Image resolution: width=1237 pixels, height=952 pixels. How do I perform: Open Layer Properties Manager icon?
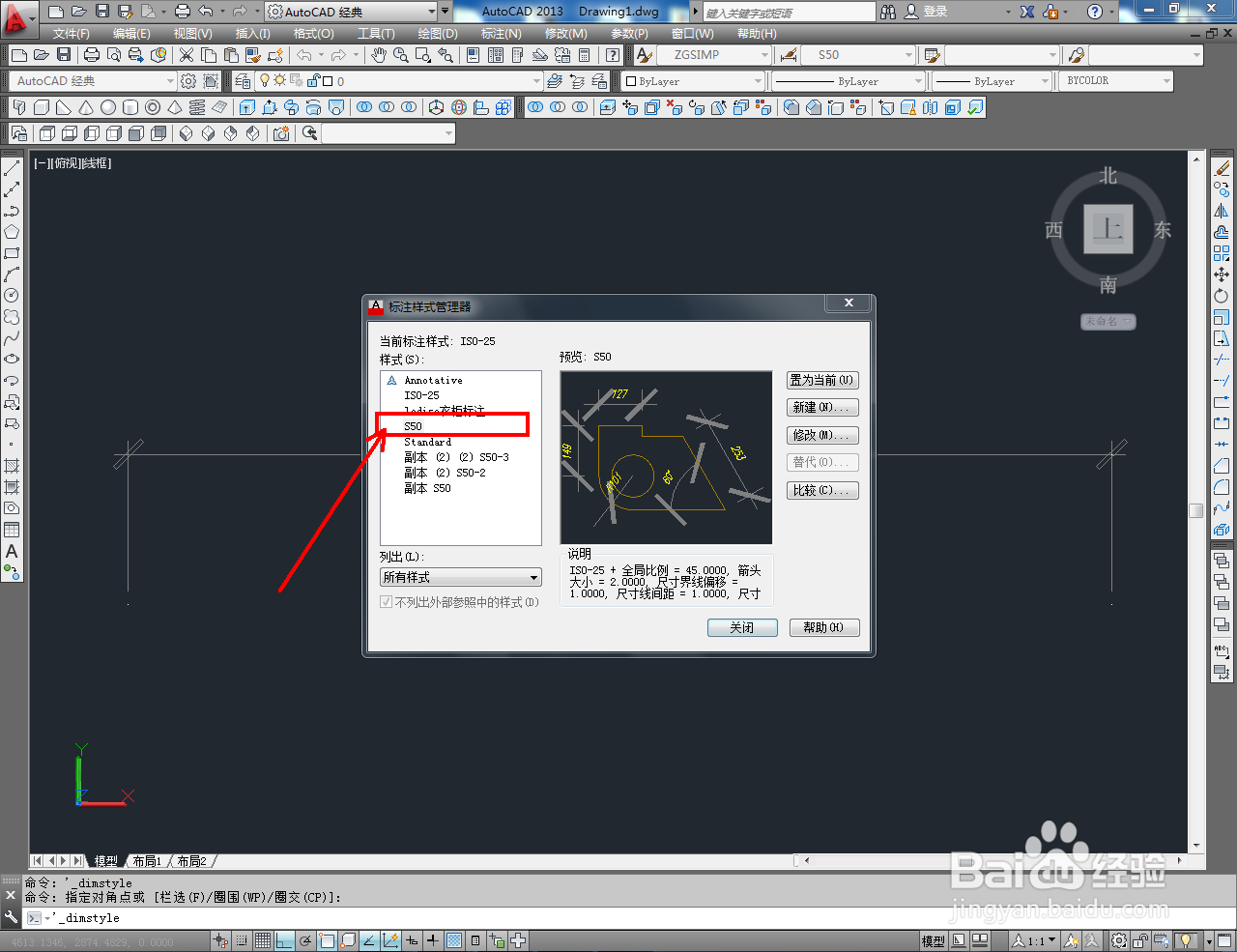[243, 81]
